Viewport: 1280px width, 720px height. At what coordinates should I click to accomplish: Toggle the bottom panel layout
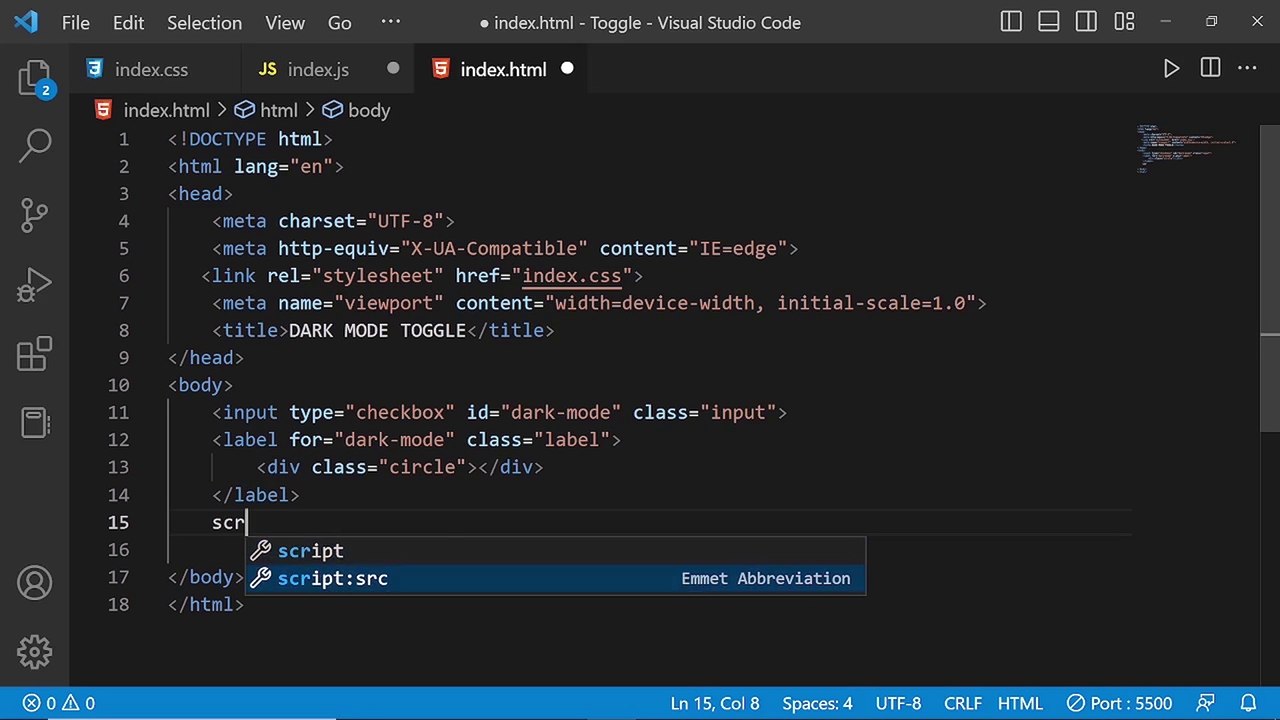[1048, 22]
